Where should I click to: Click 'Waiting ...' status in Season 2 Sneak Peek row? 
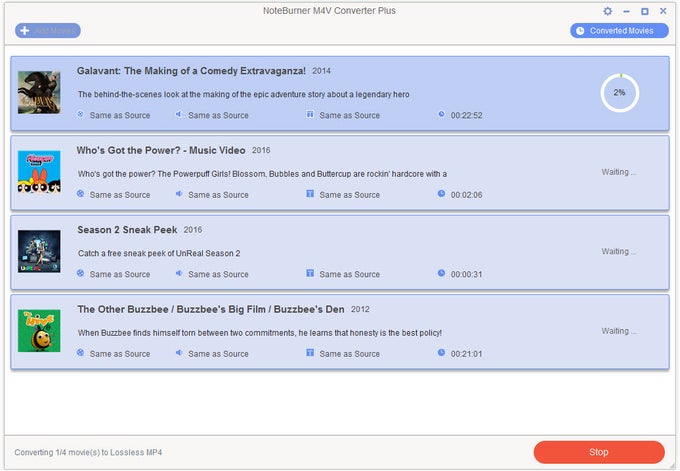[619, 251]
